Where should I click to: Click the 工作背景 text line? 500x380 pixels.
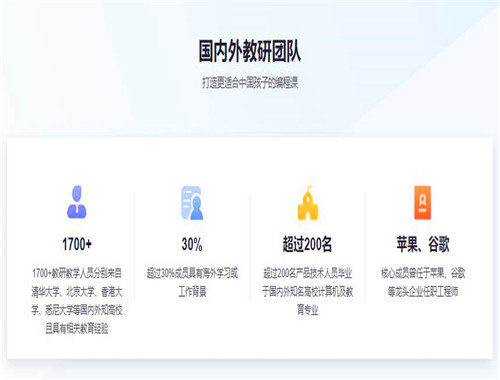[192, 292]
